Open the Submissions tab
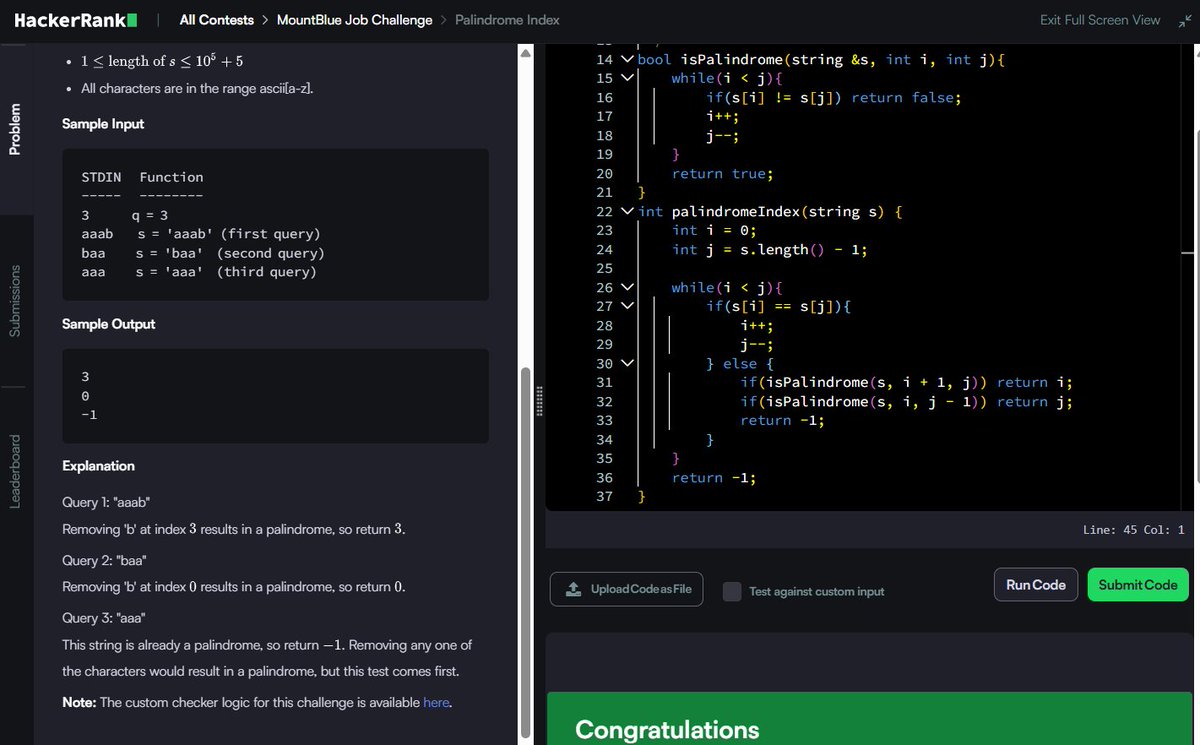The width and height of the screenshot is (1200, 745). (x=15, y=300)
